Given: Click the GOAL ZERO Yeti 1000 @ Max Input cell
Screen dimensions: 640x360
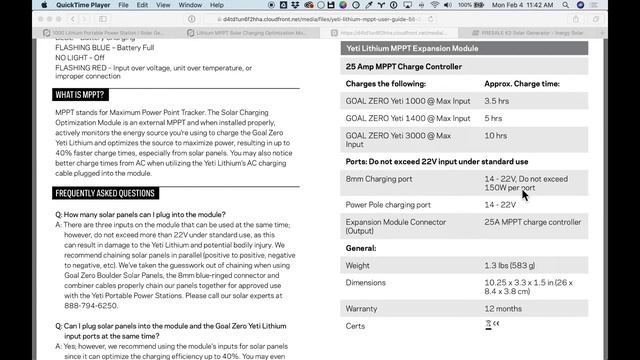Looking at the screenshot, I should tap(408, 101).
